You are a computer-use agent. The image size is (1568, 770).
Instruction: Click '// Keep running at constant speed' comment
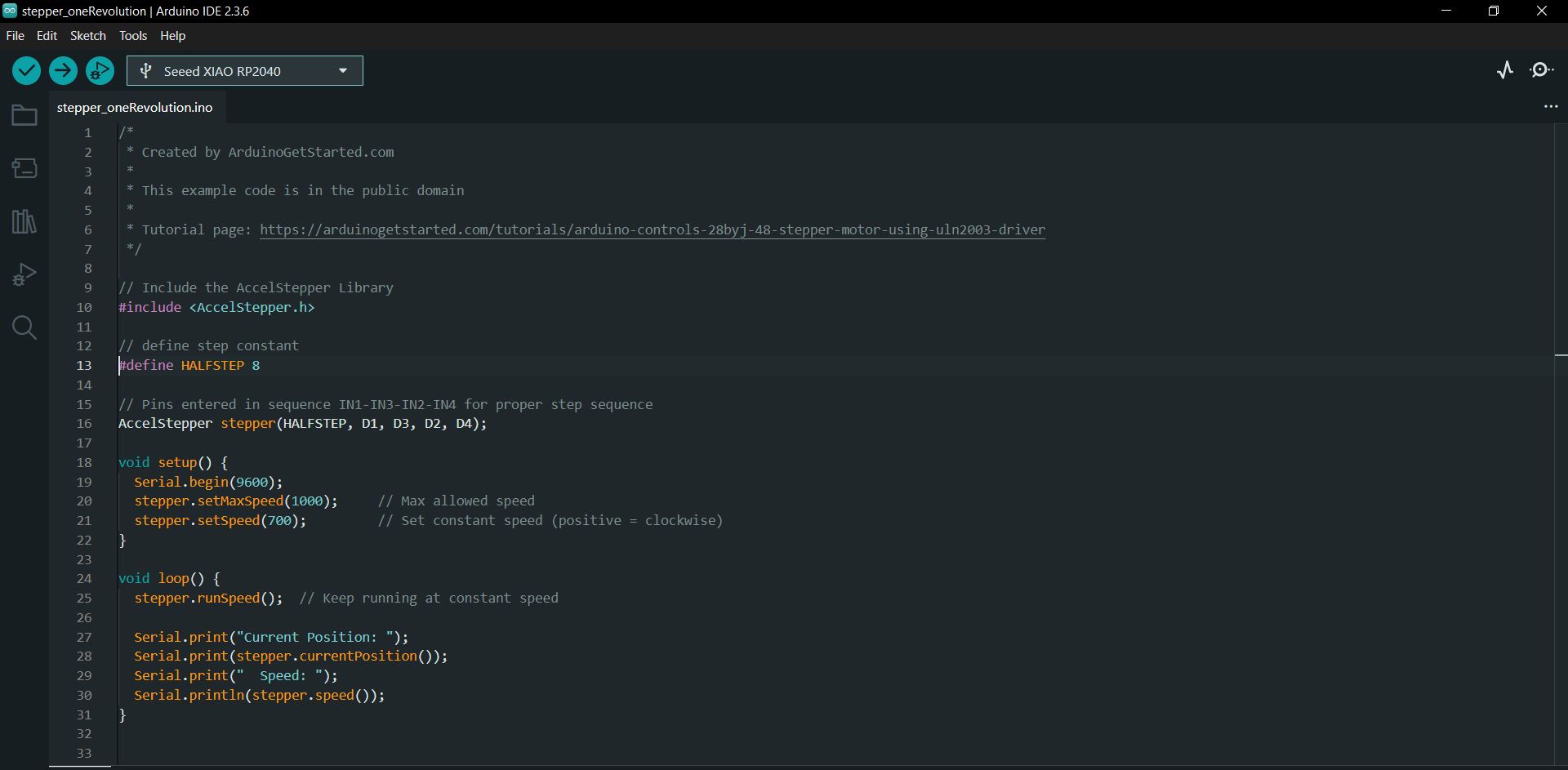pos(429,598)
